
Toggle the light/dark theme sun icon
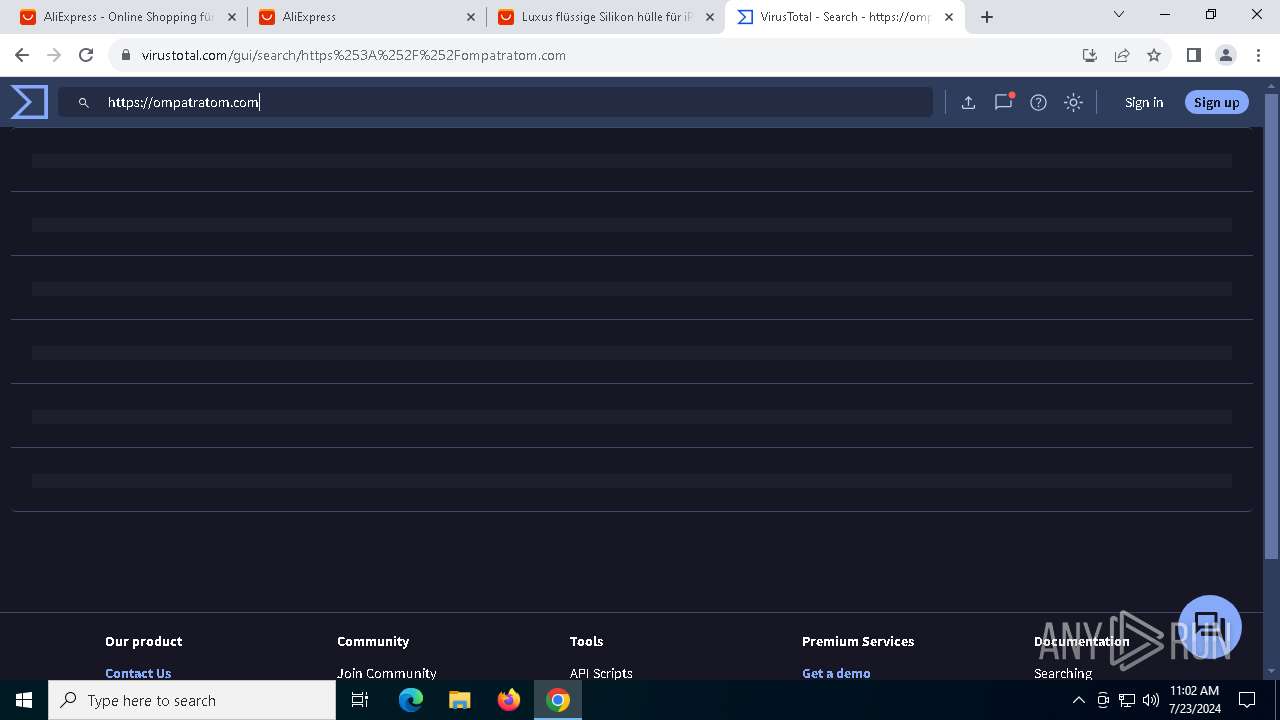(x=1073, y=102)
